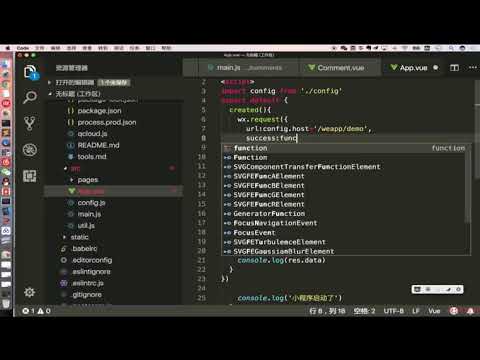Viewport: 480px width, 360px height.
Task: Click Trash in the macOS dock
Action: tap(6, 303)
